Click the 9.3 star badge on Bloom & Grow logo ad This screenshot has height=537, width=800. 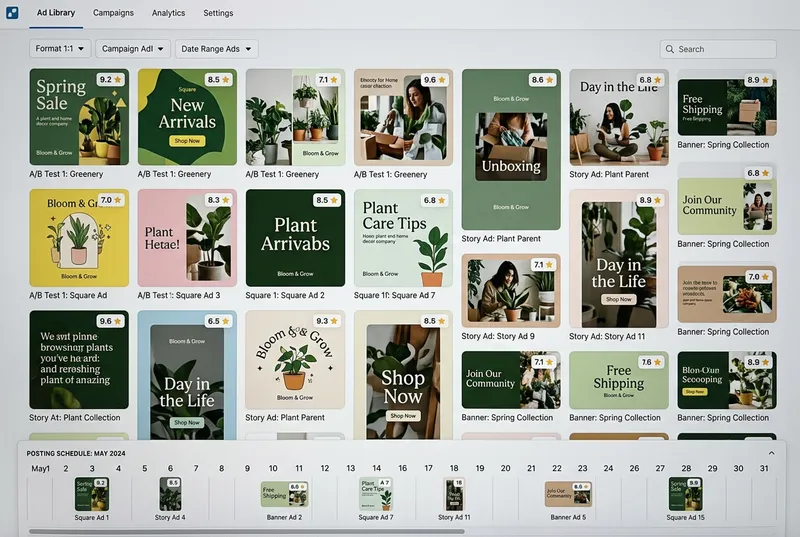pos(327,321)
